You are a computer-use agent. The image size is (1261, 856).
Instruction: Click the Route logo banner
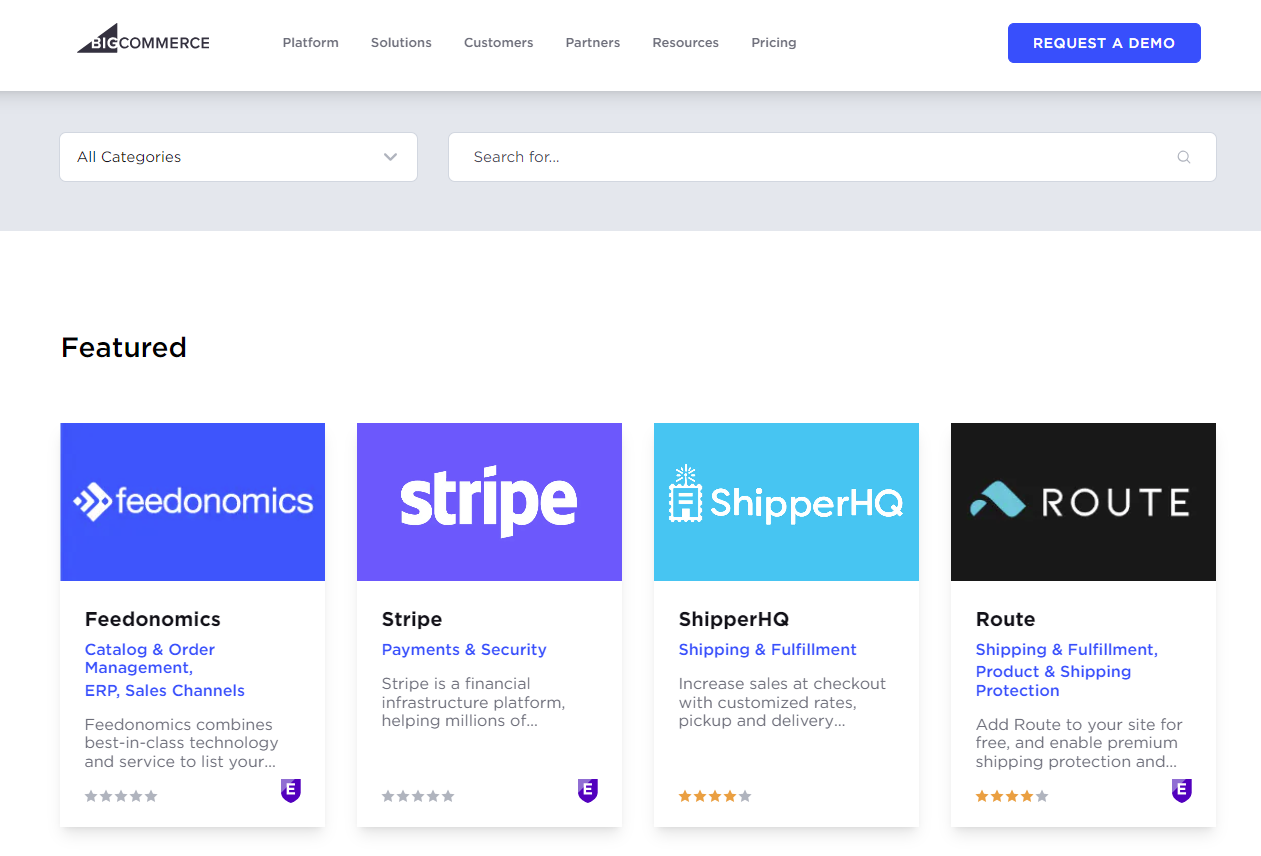pos(1084,502)
